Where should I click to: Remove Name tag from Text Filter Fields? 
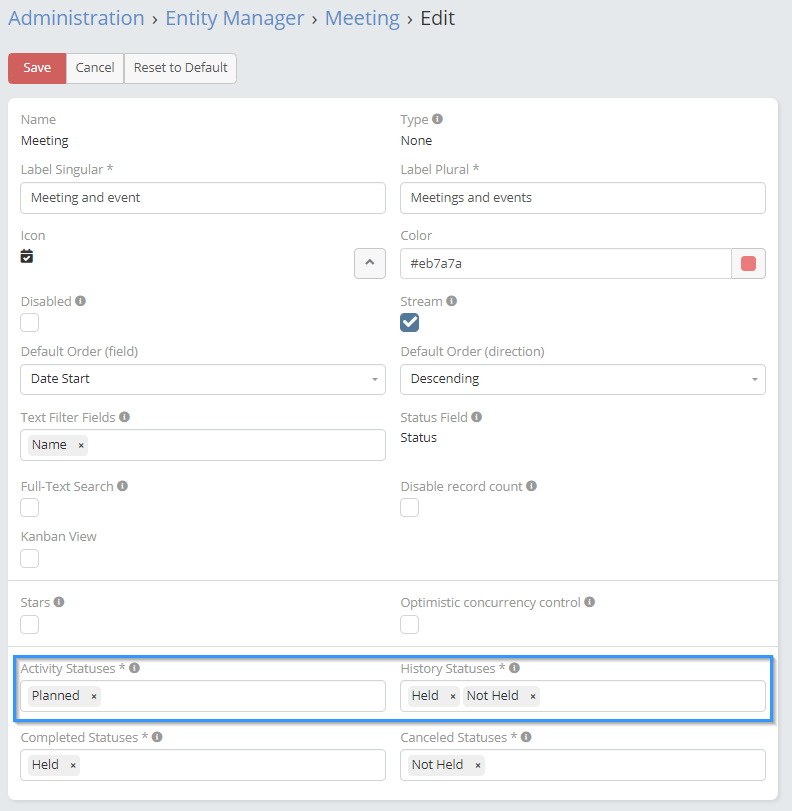[x=81, y=445]
